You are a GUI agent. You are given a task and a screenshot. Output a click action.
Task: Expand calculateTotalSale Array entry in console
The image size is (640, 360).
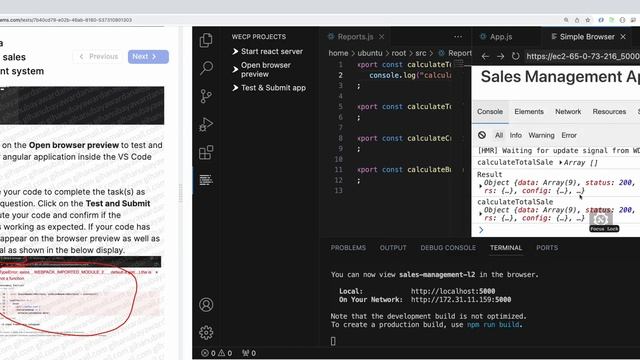pos(560,163)
